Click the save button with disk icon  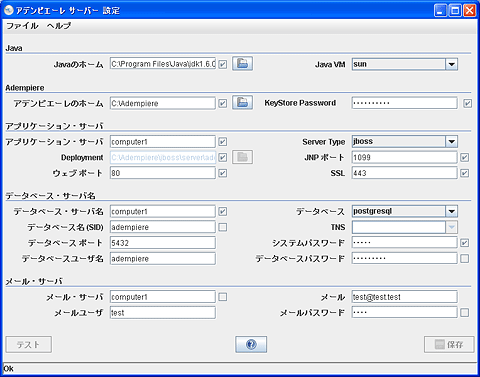[x=449, y=344]
